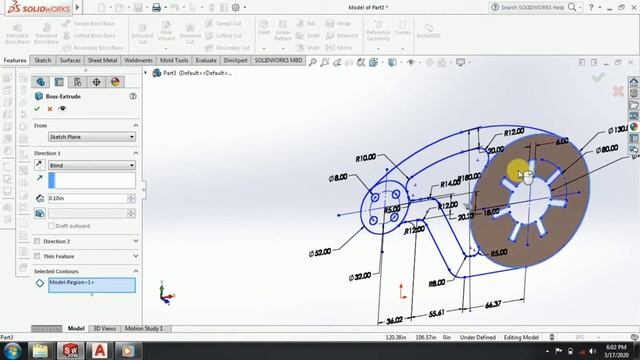
Task: Click the depth field showing 0.10in
Action: click(87, 198)
